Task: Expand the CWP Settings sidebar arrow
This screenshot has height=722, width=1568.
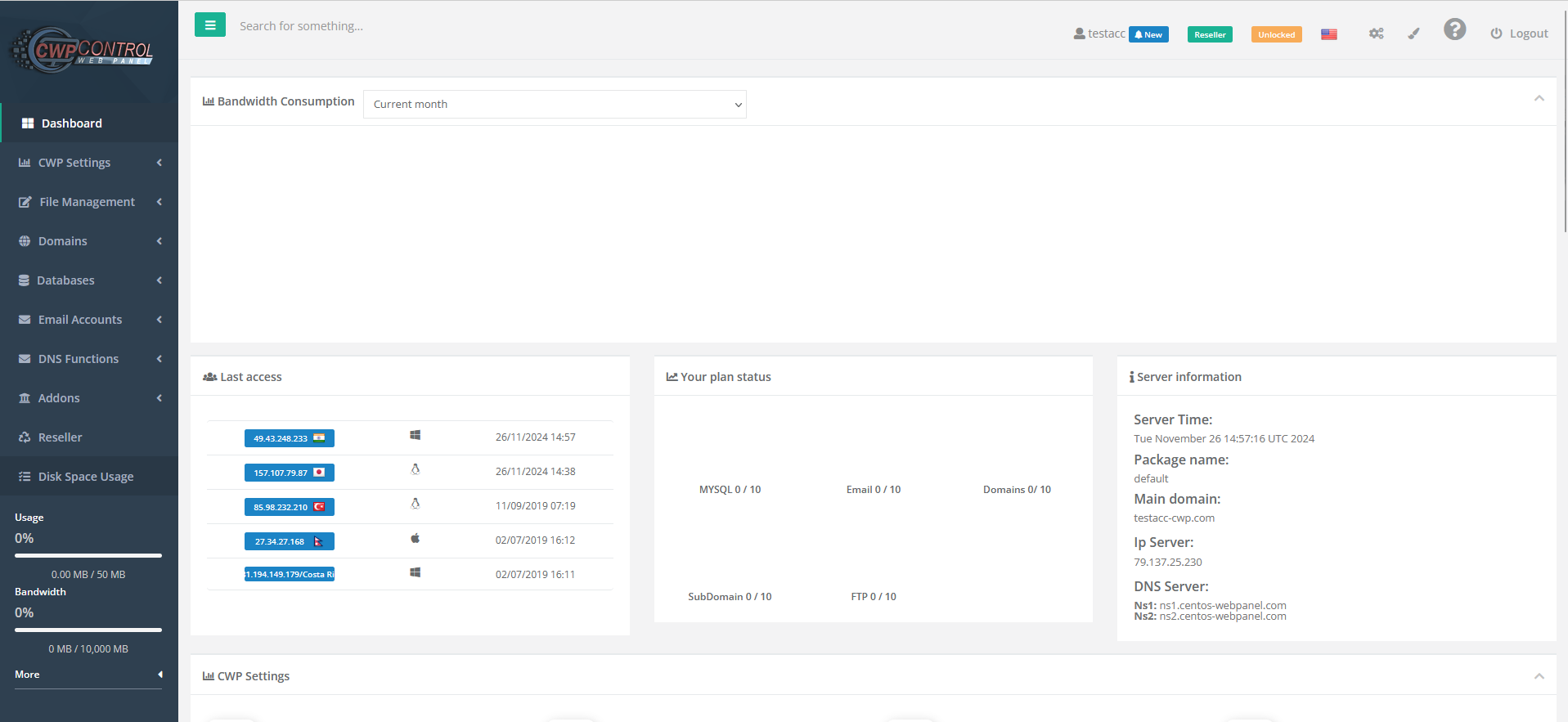Action: pos(159,163)
